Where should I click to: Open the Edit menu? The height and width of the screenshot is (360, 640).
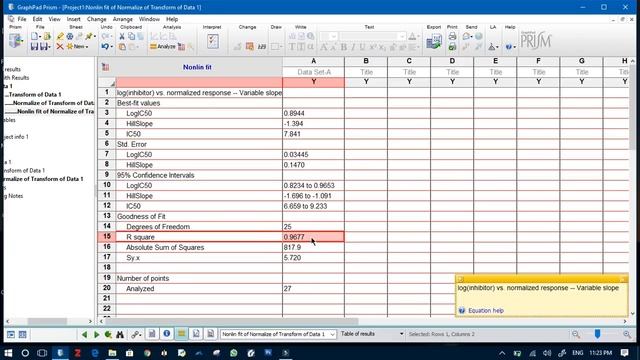tap(37, 19)
